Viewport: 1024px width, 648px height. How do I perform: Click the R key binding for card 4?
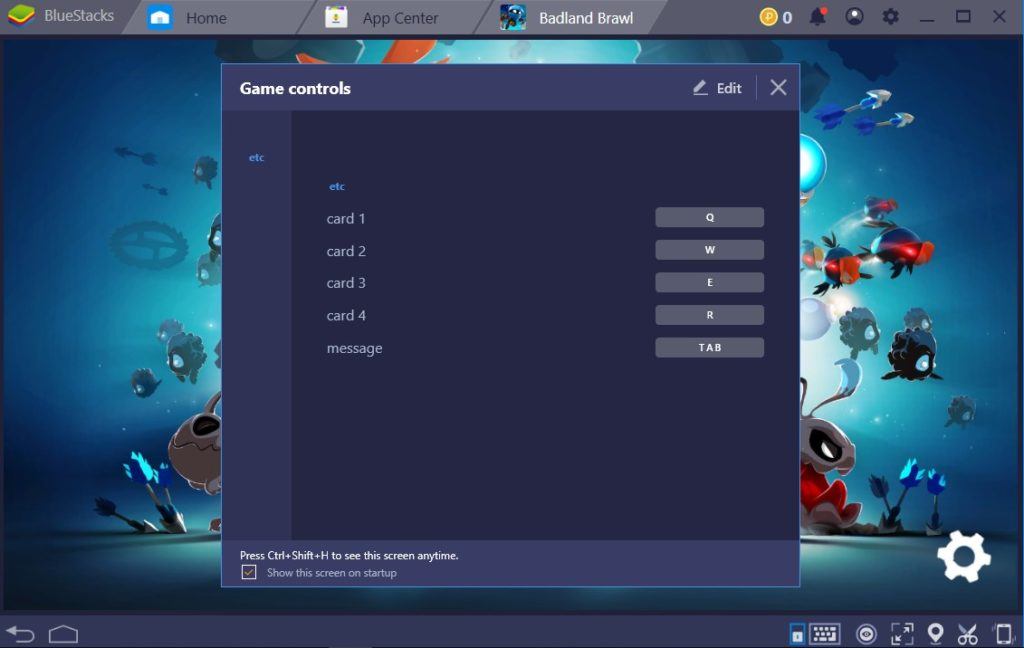click(709, 316)
